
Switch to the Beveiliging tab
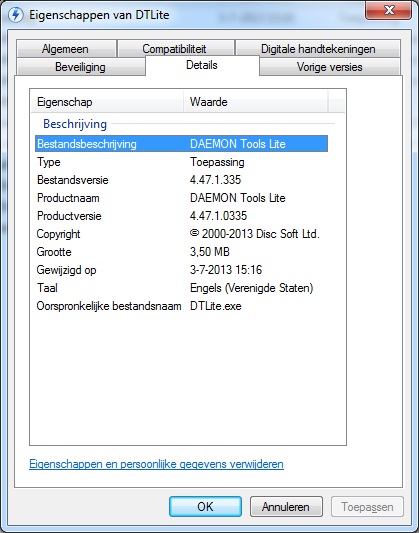[81, 67]
